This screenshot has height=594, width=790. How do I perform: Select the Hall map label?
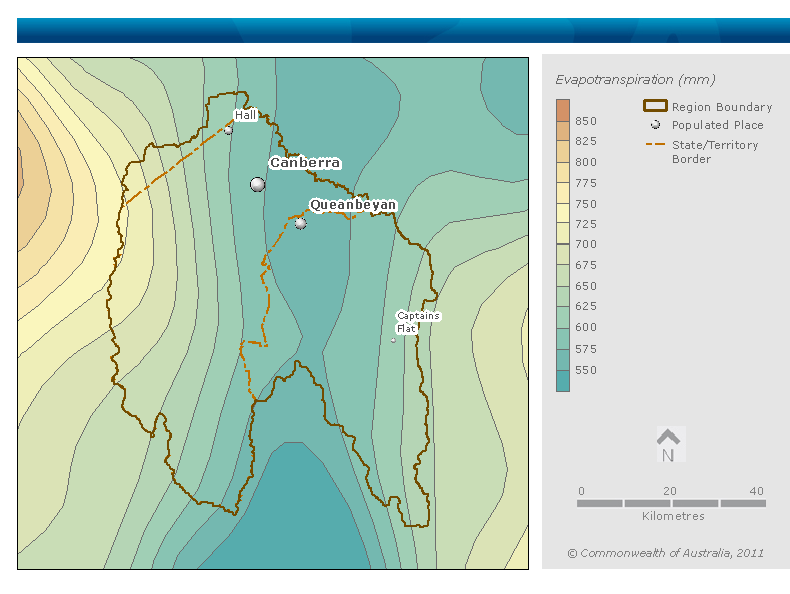[x=246, y=115]
